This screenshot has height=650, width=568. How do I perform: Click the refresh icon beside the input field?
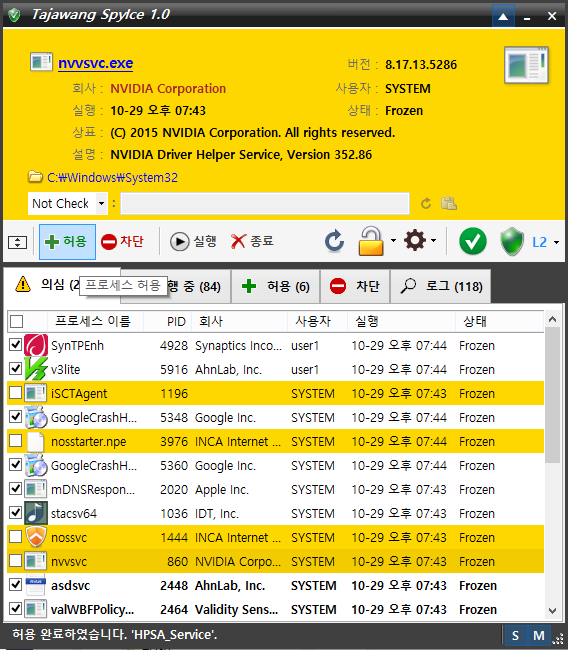tap(426, 204)
